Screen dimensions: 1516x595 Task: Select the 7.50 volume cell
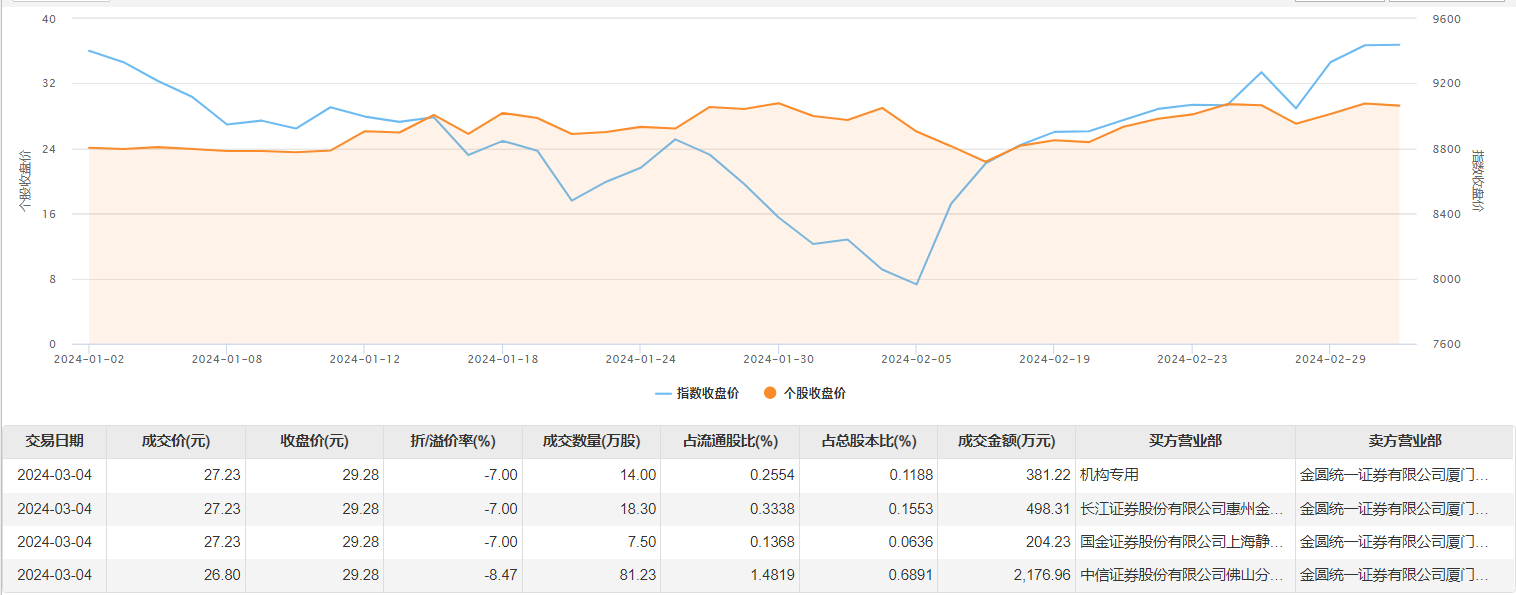[591, 542]
